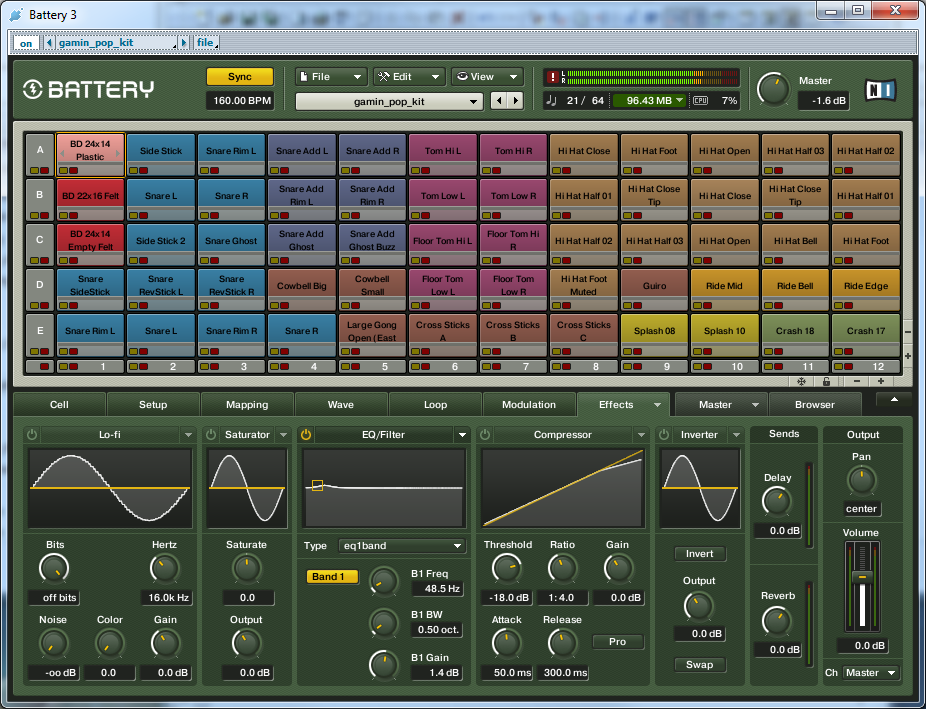Toggle the Invert button

pyautogui.click(x=700, y=554)
